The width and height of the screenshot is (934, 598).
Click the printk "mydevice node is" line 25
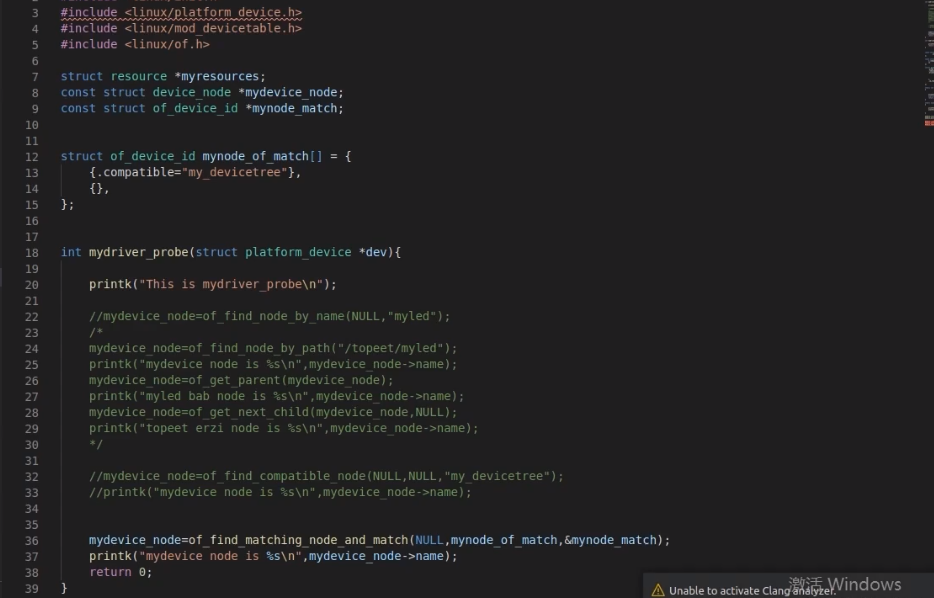click(273, 365)
